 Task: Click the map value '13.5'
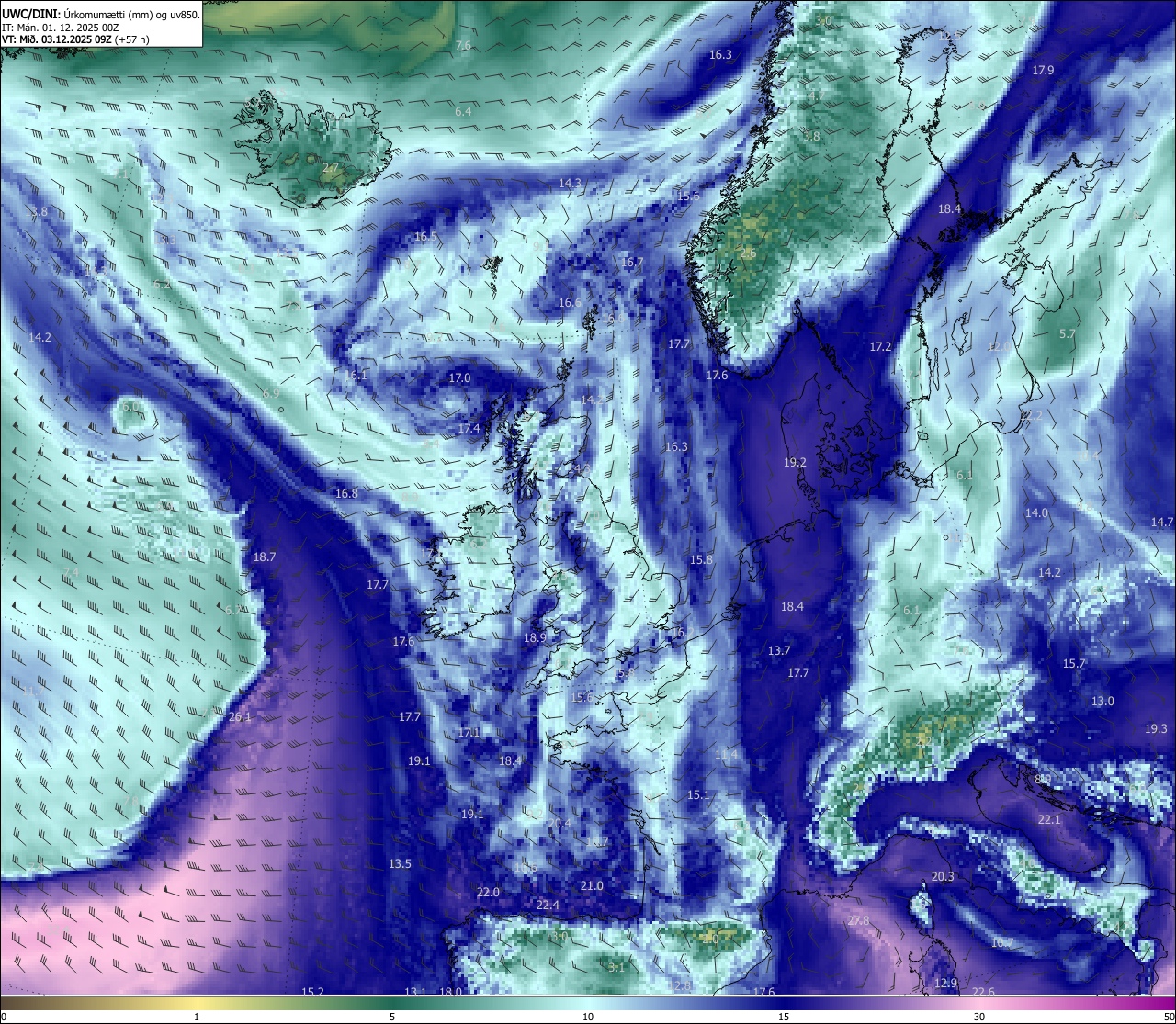[x=400, y=863]
